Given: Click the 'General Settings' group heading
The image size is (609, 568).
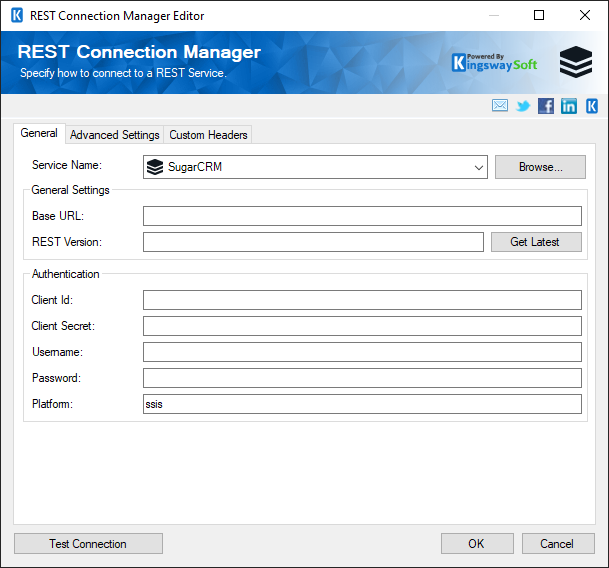Looking at the screenshot, I should pyautogui.click(x=70, y=190).
